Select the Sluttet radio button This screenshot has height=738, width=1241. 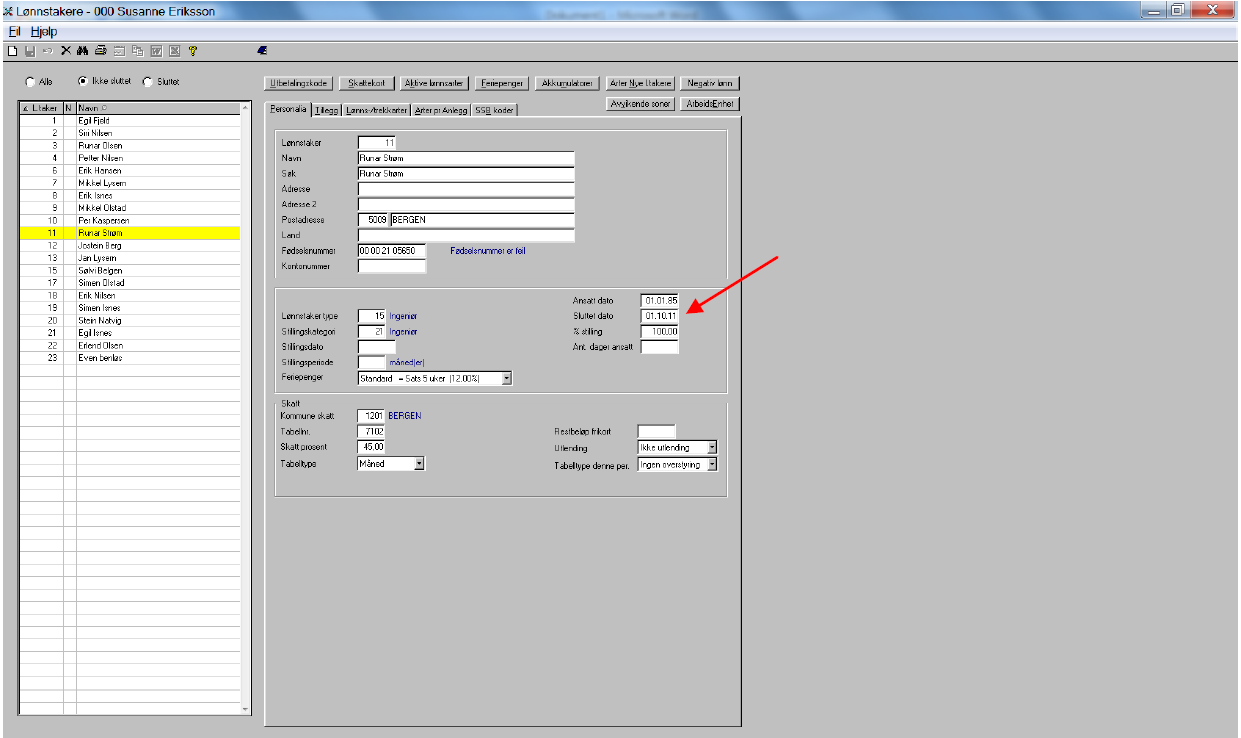[x=148, y=82]
